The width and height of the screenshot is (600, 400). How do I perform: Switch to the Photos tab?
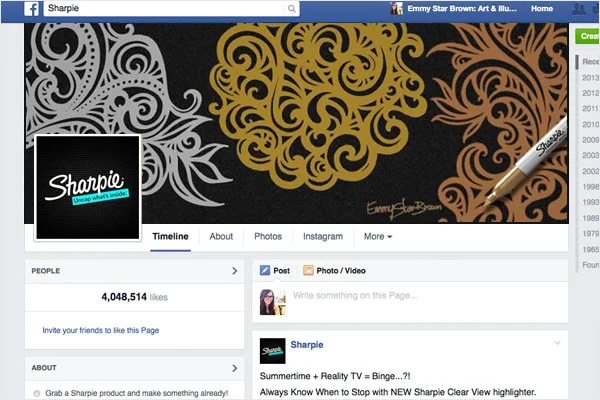268,237
